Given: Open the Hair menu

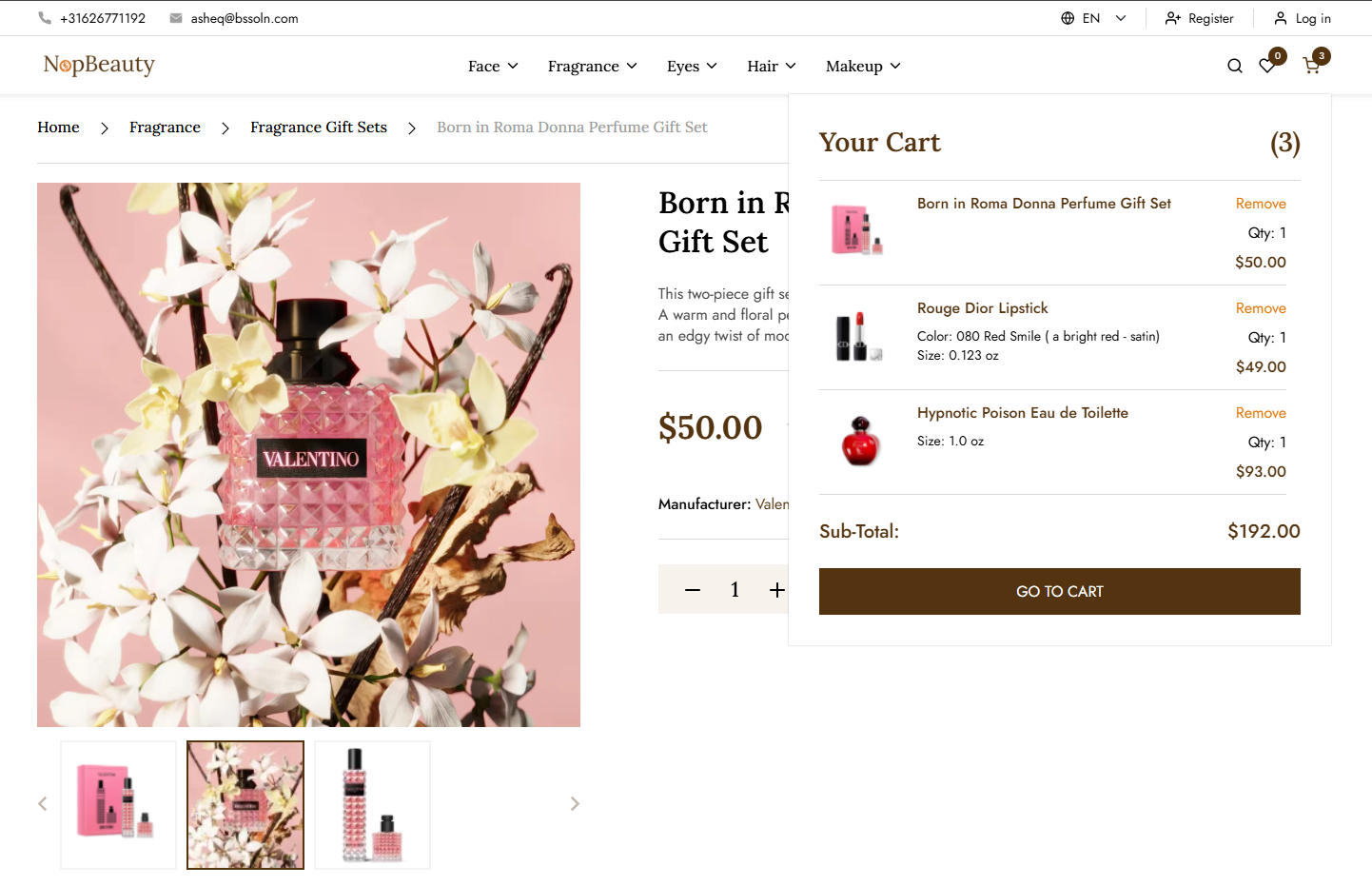Looking at the screenshot, I should pos(772,66).
